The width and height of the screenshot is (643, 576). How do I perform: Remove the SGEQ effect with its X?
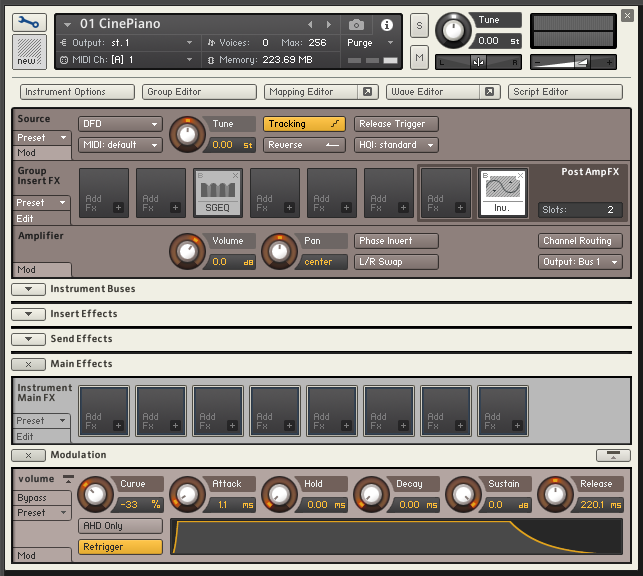pyautogui.click(x=235, y=175)
